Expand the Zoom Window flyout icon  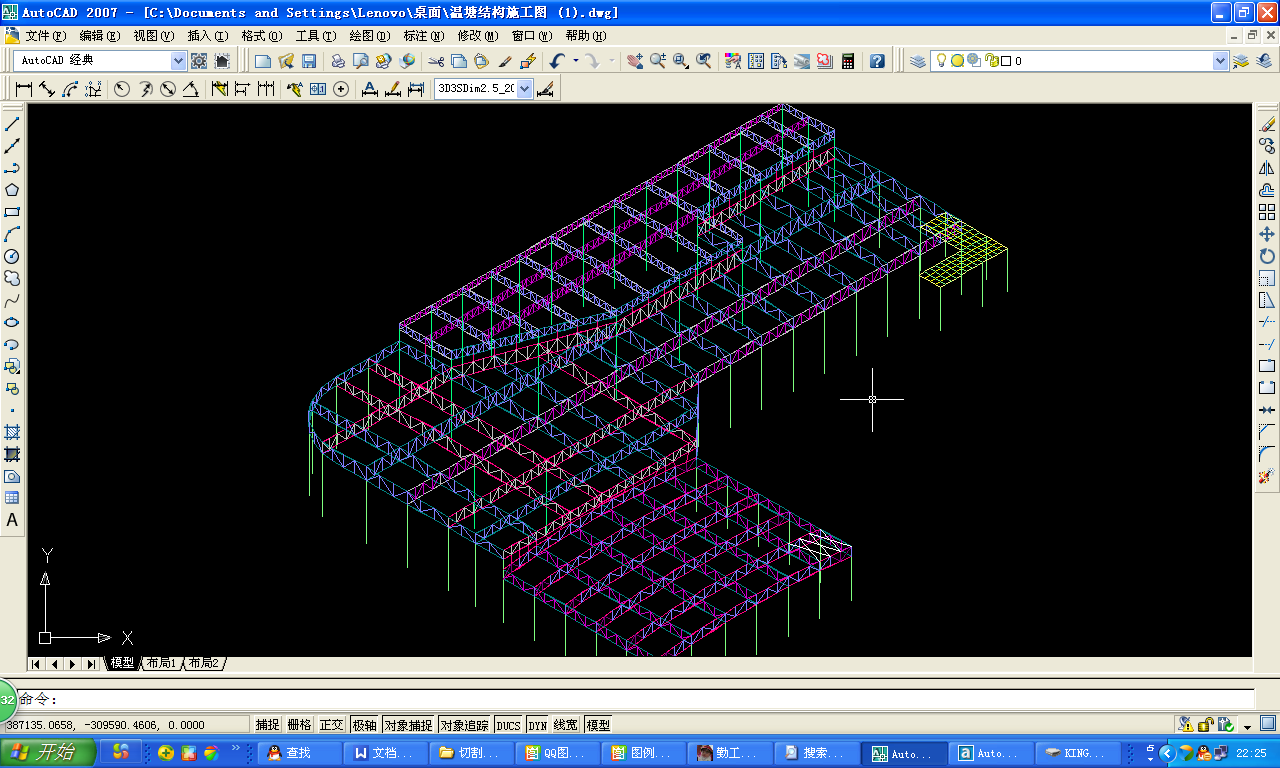click(682, 61)
